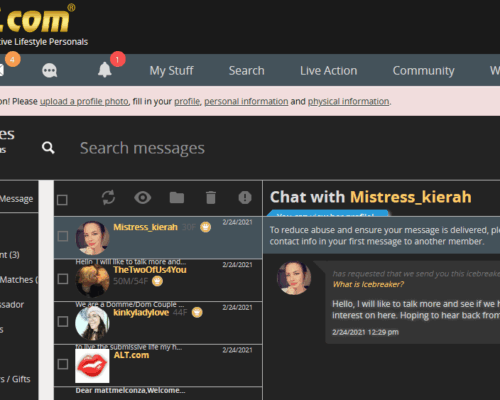
Task: Select 'We are a Domme/Dom Couple' preview
Action: (x=130, y=304)
